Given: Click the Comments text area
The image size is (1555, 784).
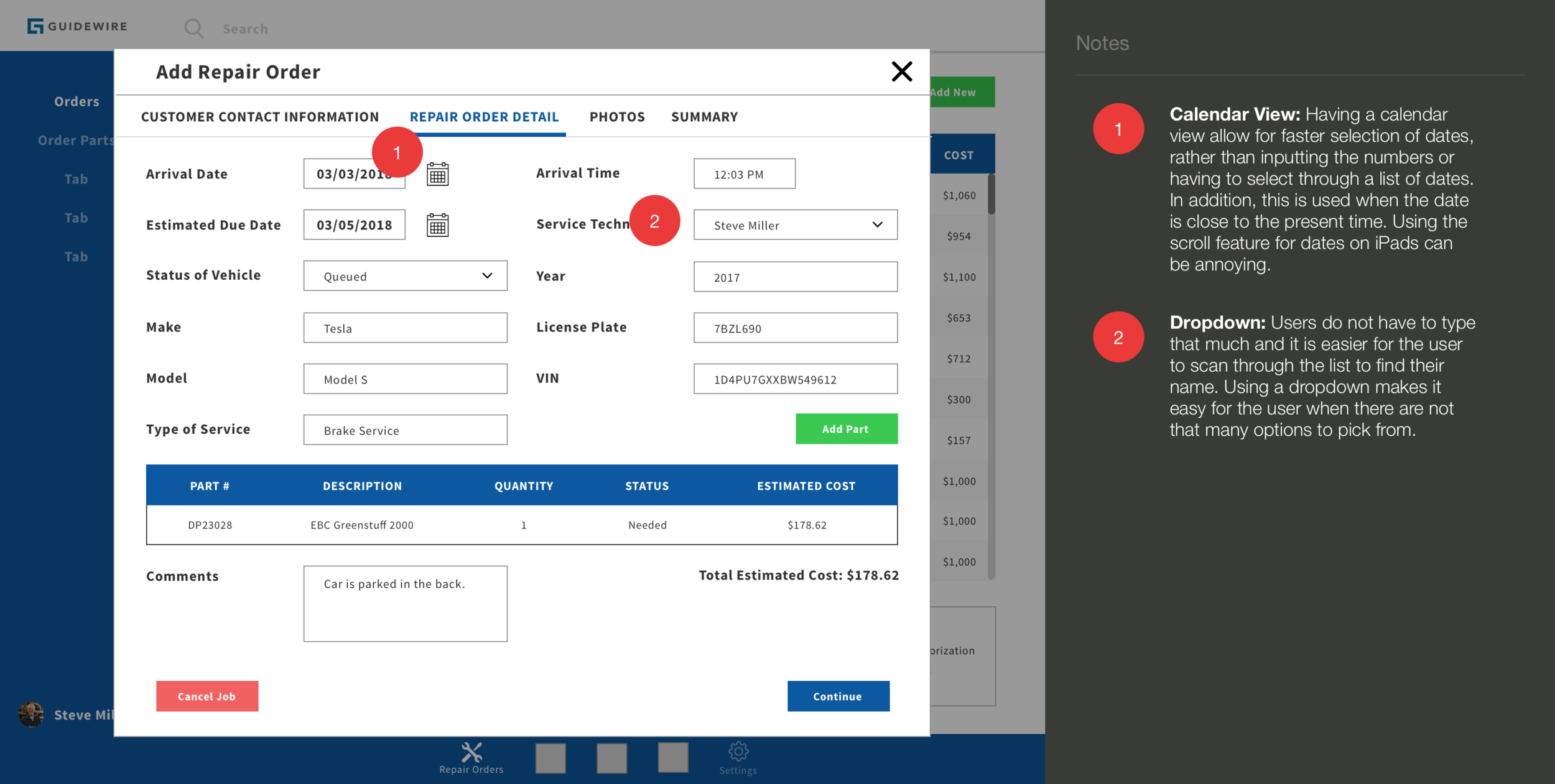Looking at the screenshot, I should pos(405,604).
